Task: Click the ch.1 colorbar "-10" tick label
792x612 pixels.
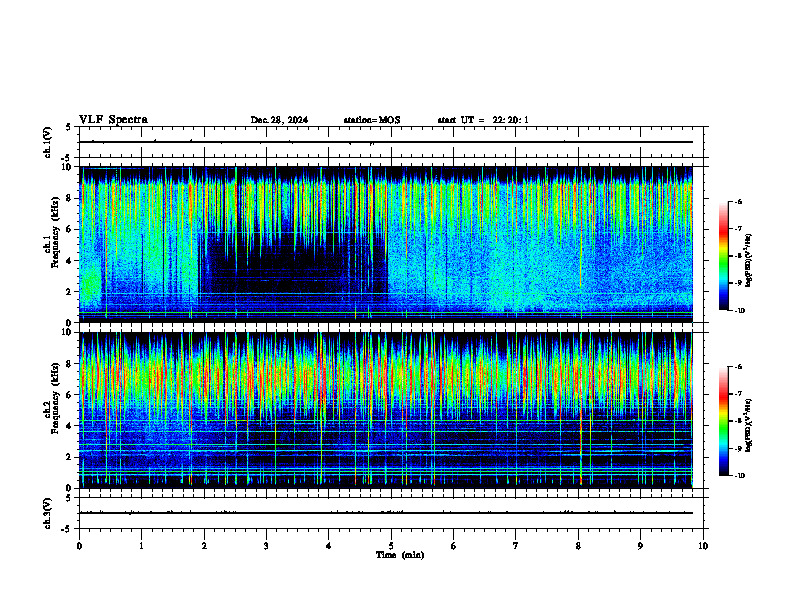Action: pyautogui.click(x=739, y=311)
